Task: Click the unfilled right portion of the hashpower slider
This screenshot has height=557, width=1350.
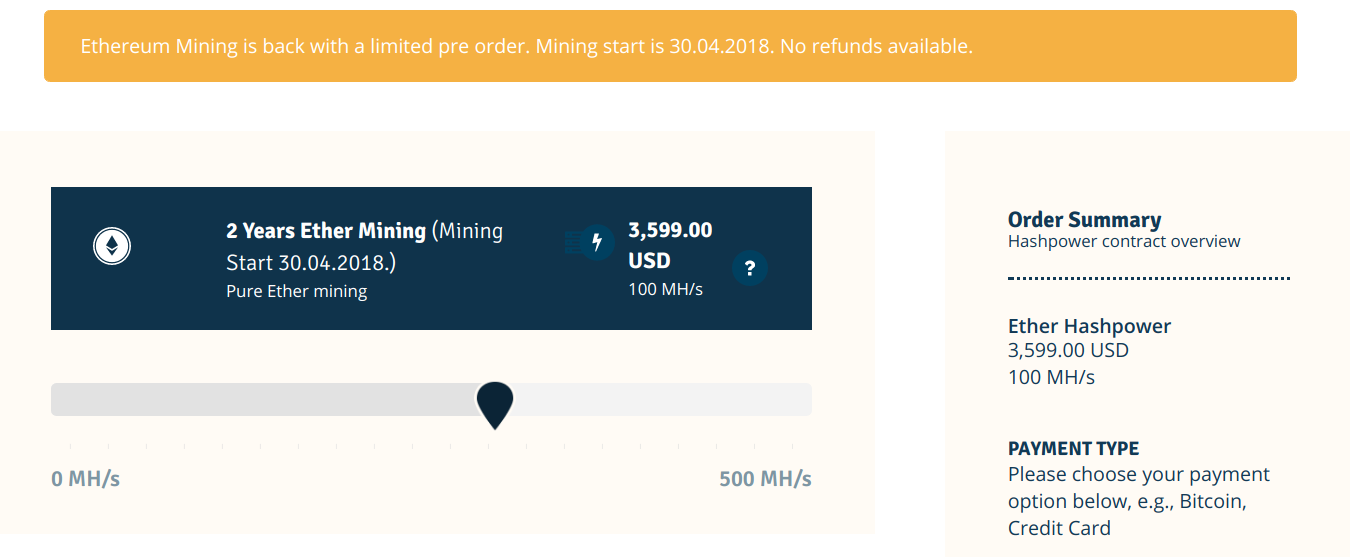Action: (x=660, y=399)
